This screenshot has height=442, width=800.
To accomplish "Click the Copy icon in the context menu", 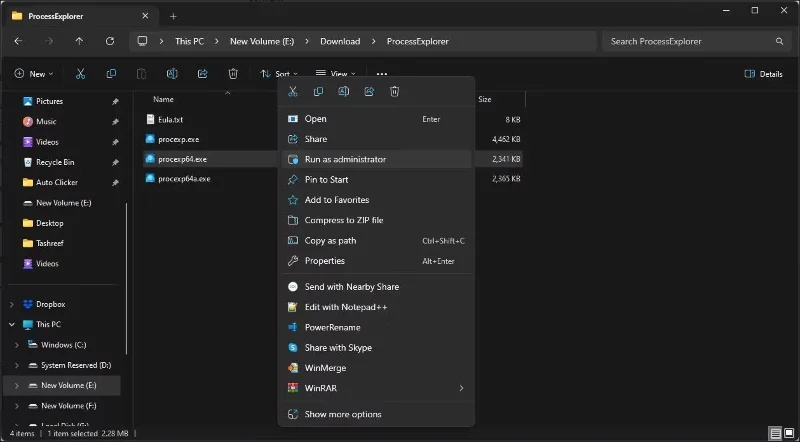I will [x=318, y=92].
